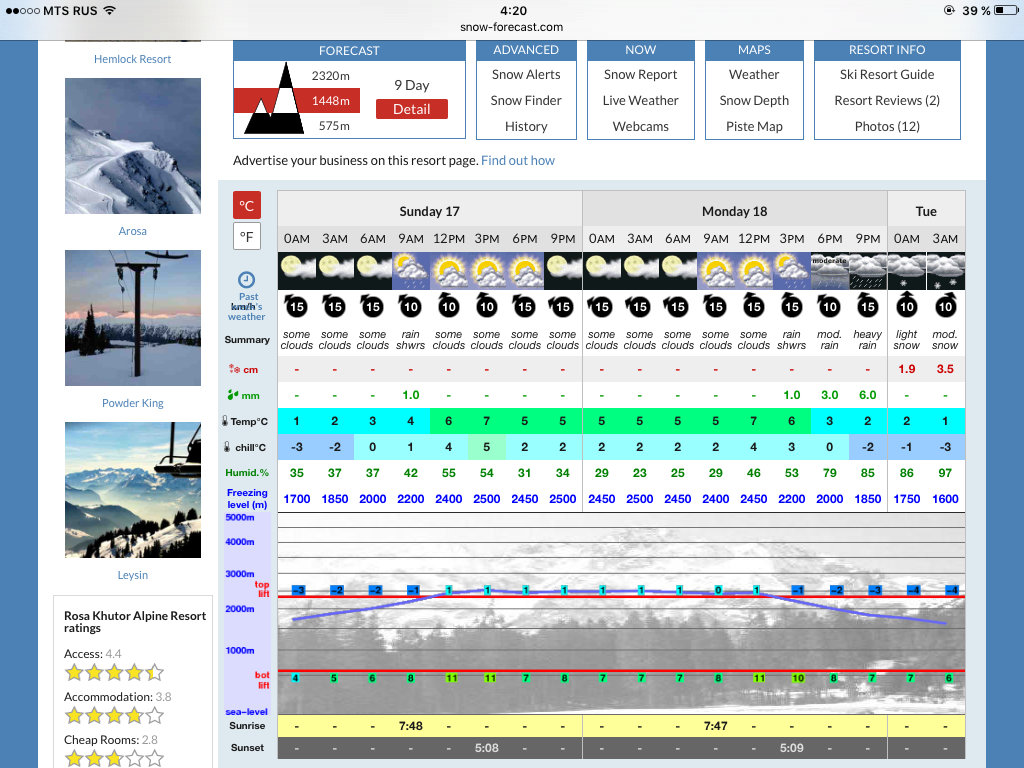Click the Powder King name link
Image resolution: width=1024 pixels, height=768 pixels.
point(133,403)
